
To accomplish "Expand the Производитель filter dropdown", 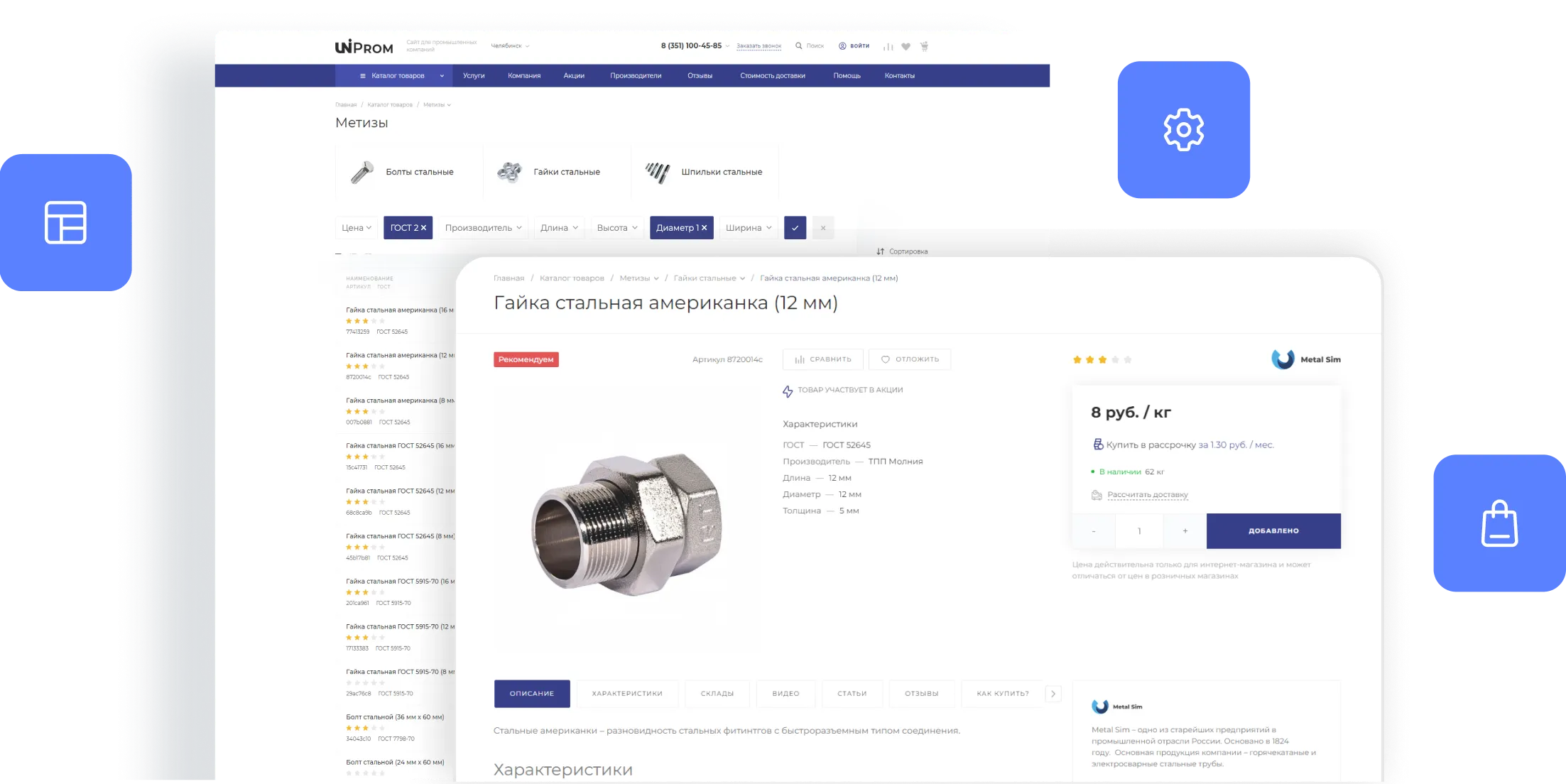I will tap(483, 228).
